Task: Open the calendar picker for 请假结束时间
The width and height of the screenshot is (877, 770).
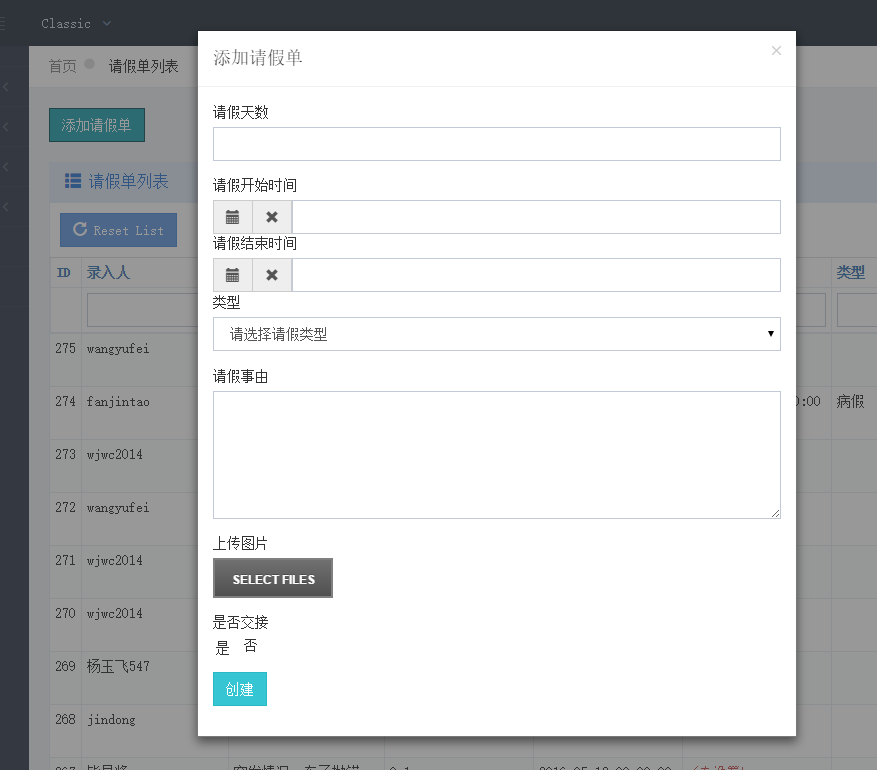Action: coord(232,275)
